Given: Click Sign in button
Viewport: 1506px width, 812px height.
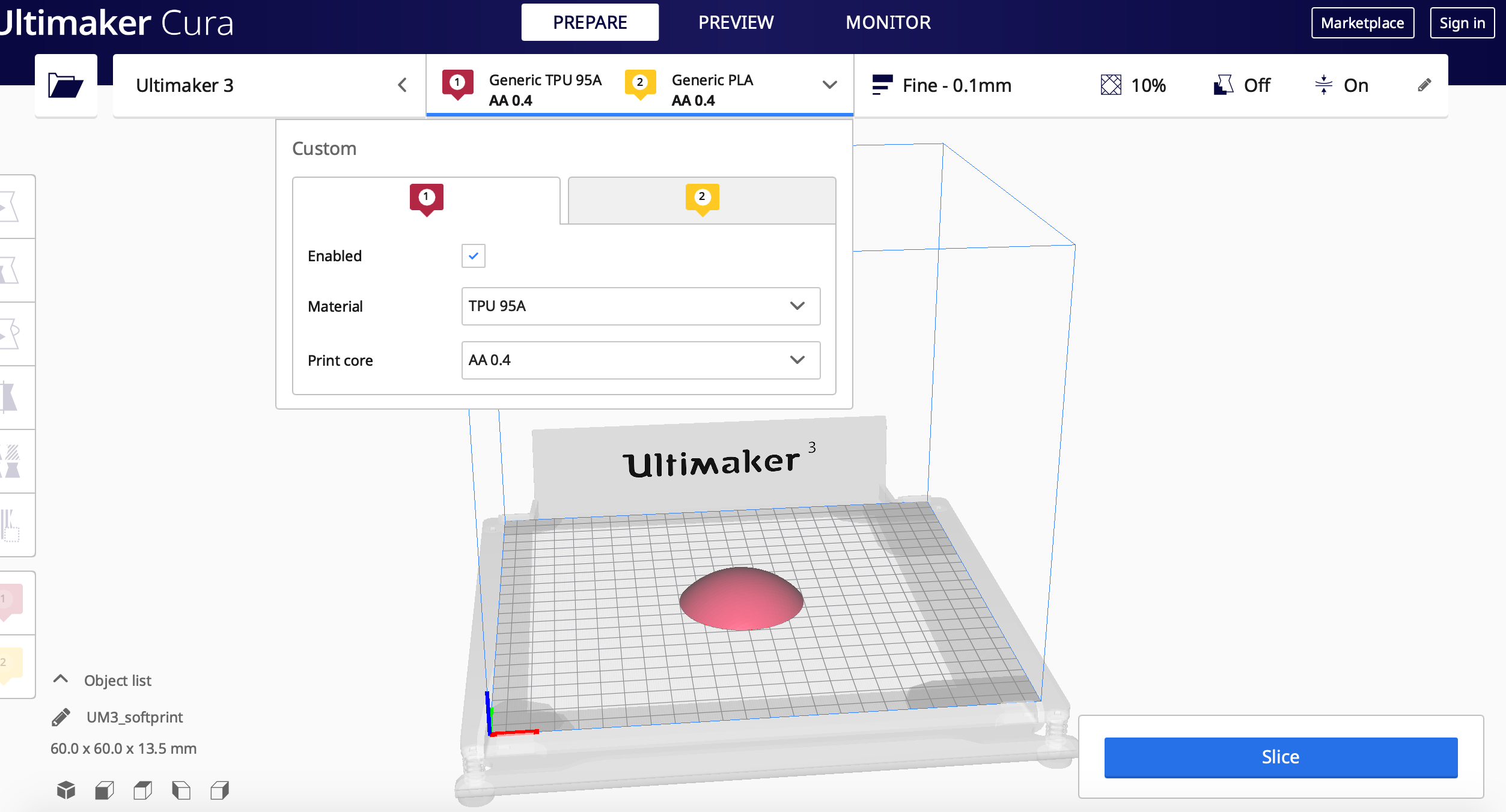Looking at the screenshot, I should [x=1462, y=23].
